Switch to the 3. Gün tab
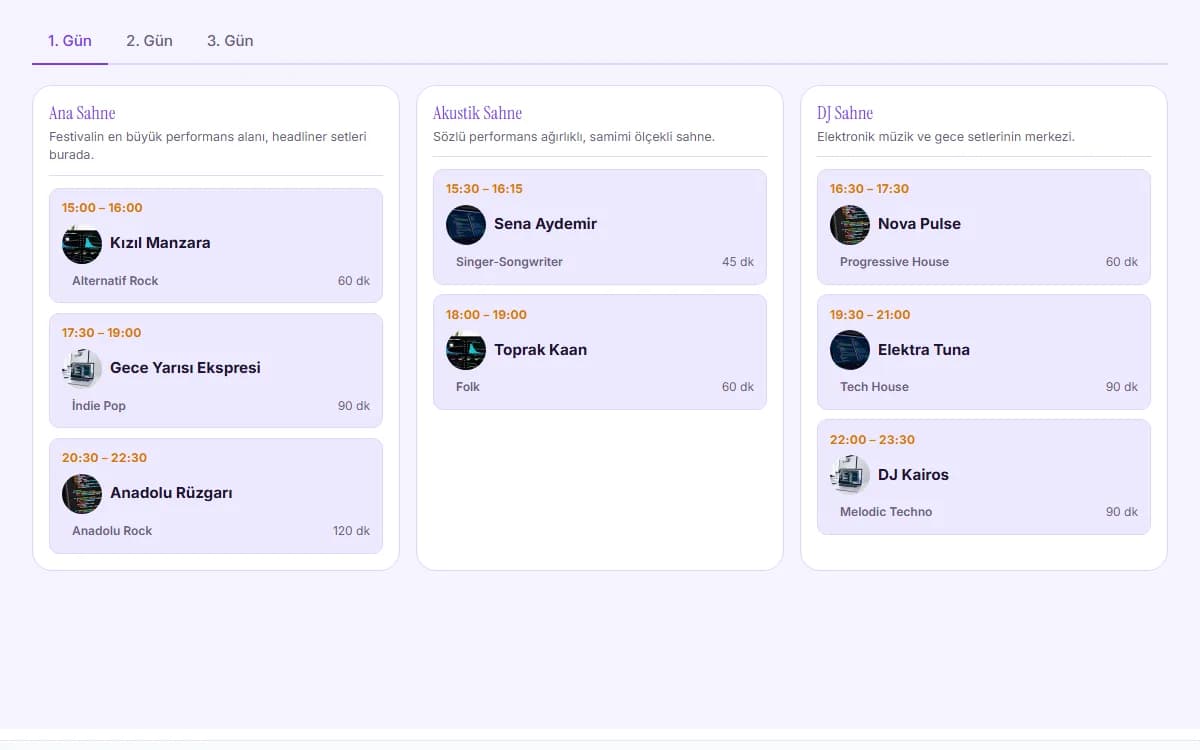The image size is (1200, 750). (x=230, y=41)
